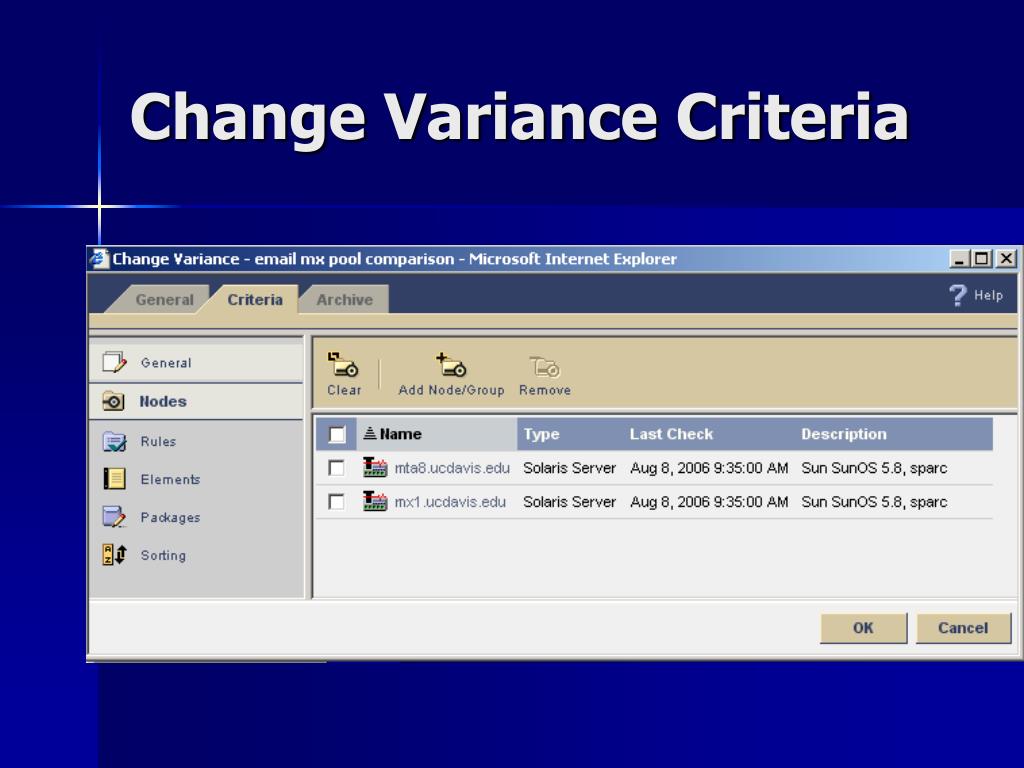Viewport: 1024px width, 768px height.
Task: Open the Packages section label
Action: [x=170, y=517]
